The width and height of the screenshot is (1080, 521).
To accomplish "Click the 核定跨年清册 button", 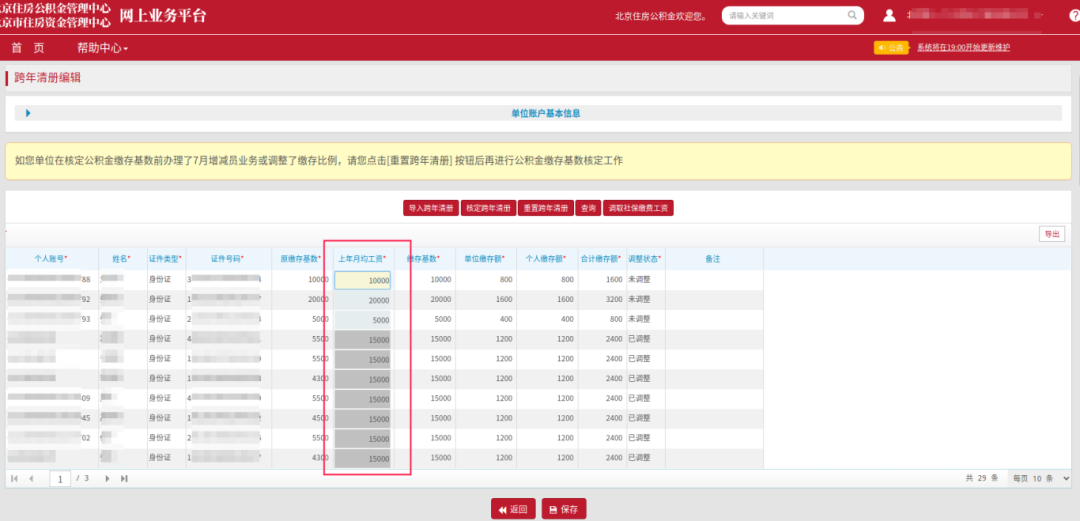I will click(x=488, y=208).
